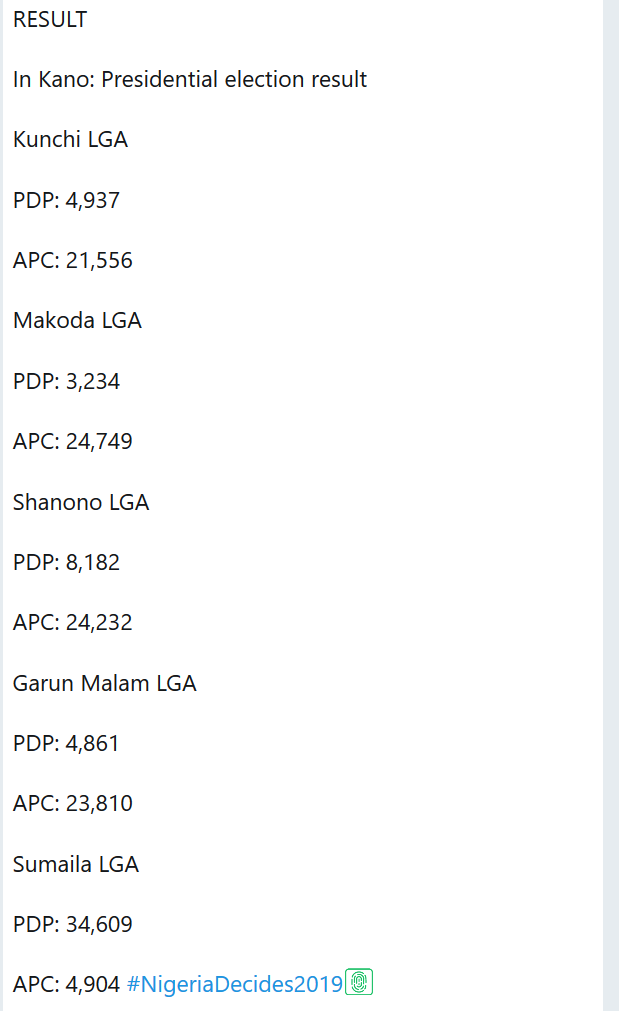Click the APC: 4,904 result text
619x1011 pixels.
[66, 984]
